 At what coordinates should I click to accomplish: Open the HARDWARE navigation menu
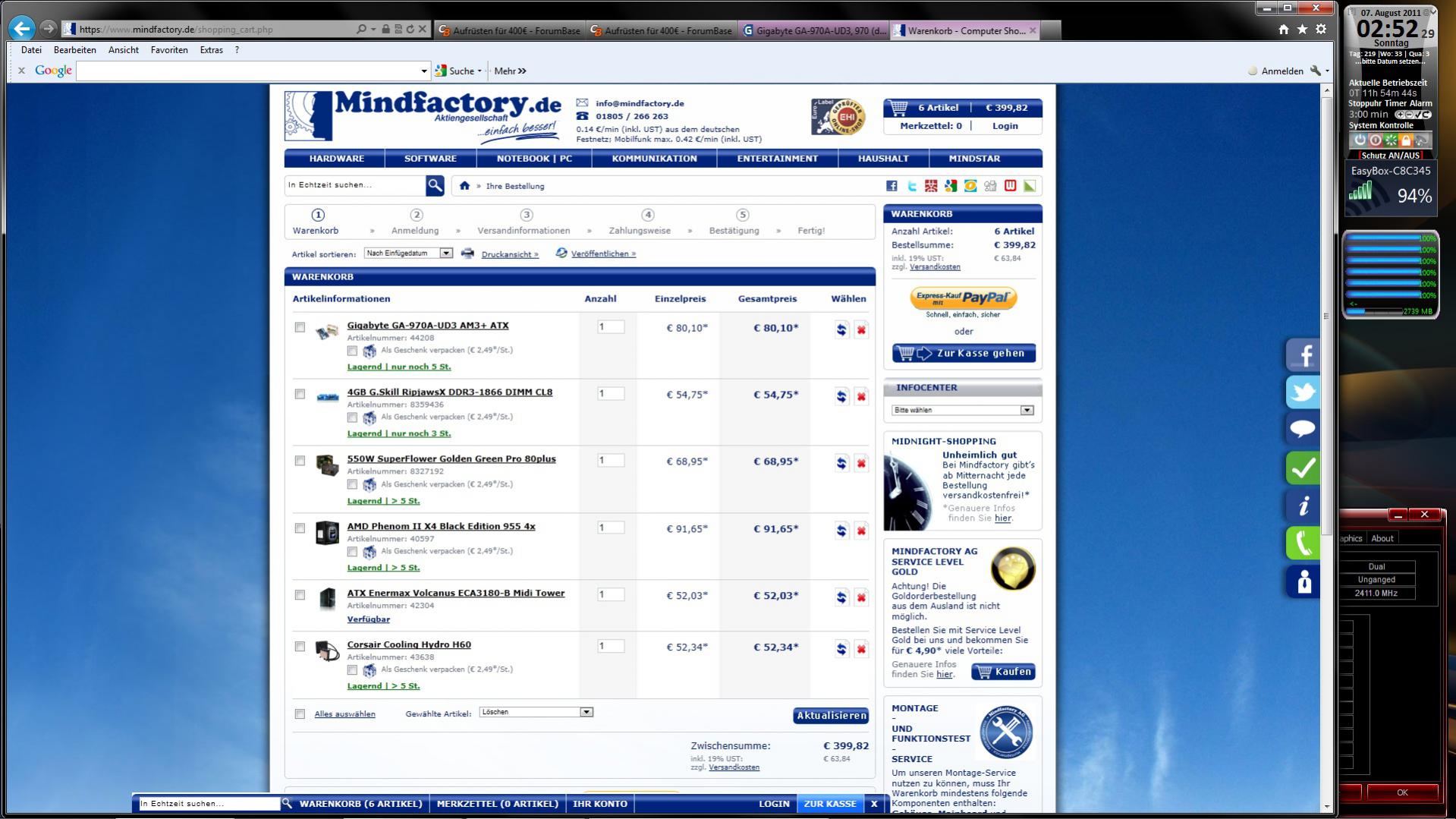coord(336,159)
